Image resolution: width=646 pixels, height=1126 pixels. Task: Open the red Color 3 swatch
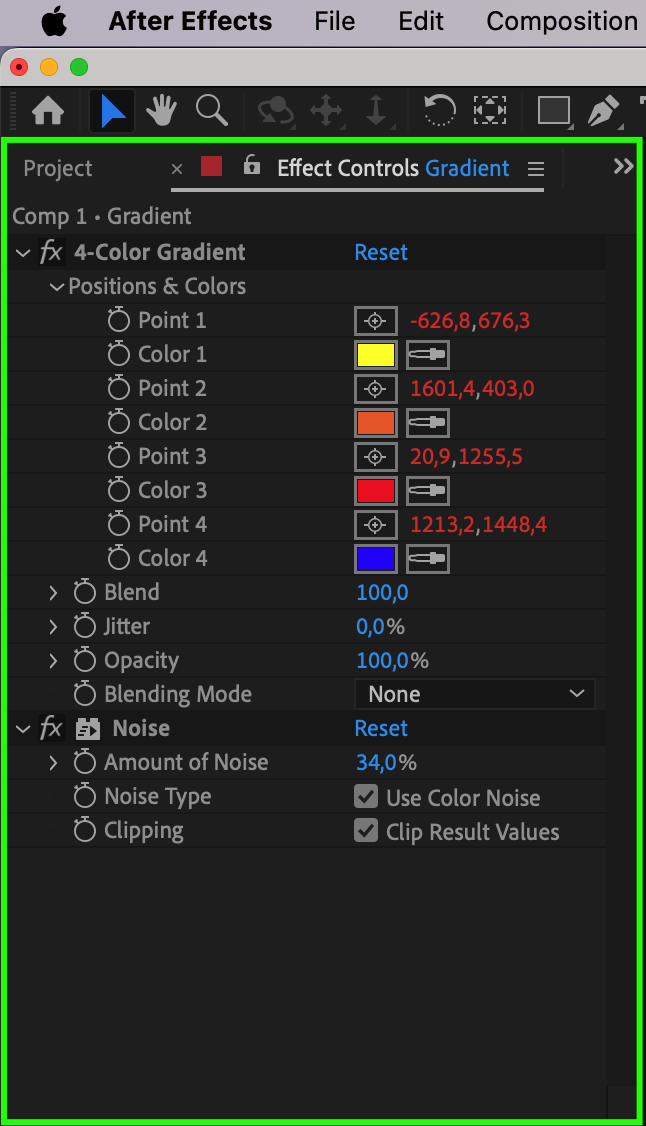click(x=375, y=490)
